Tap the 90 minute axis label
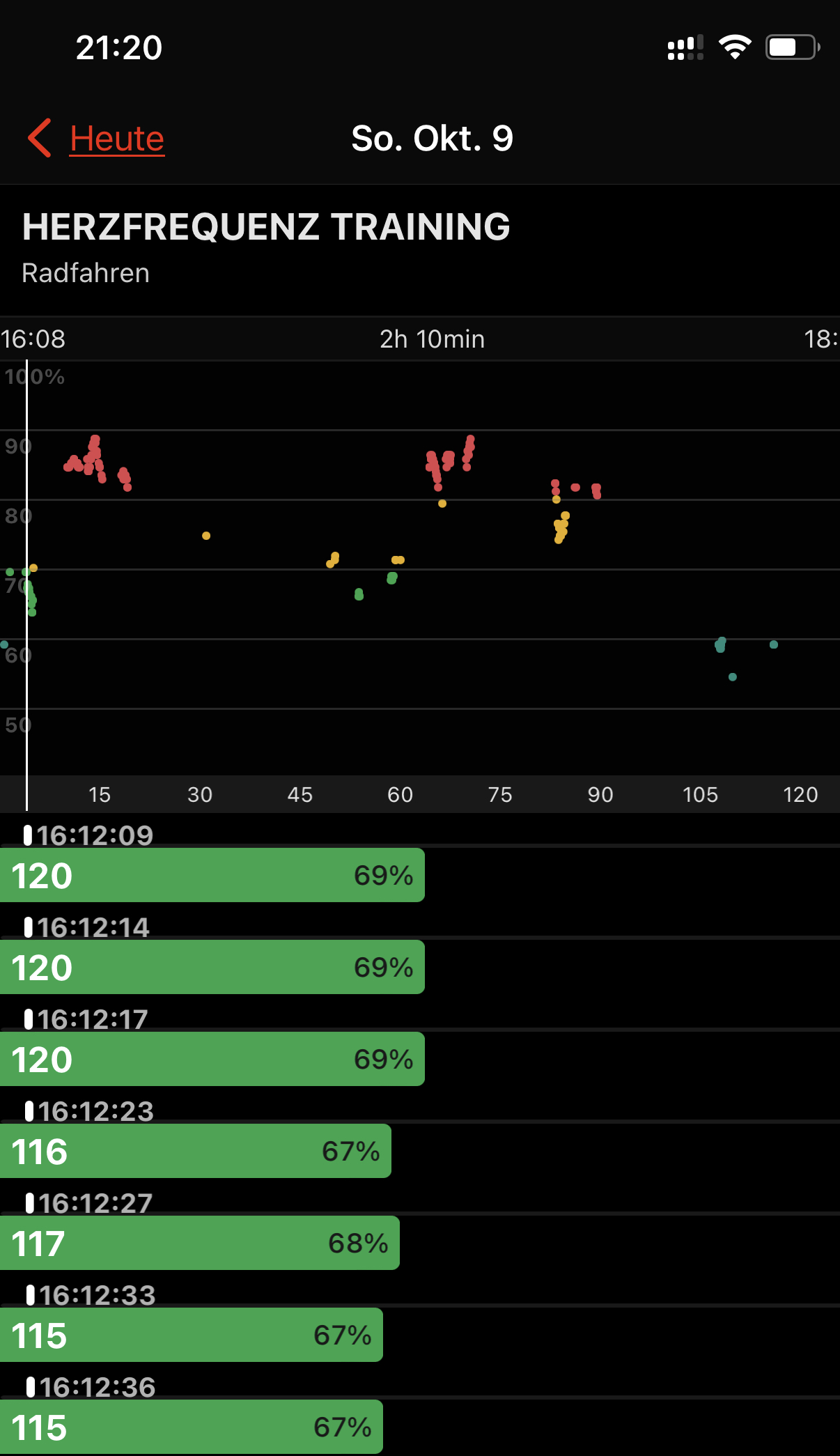 pyautogui.click(x=600, y=795)
